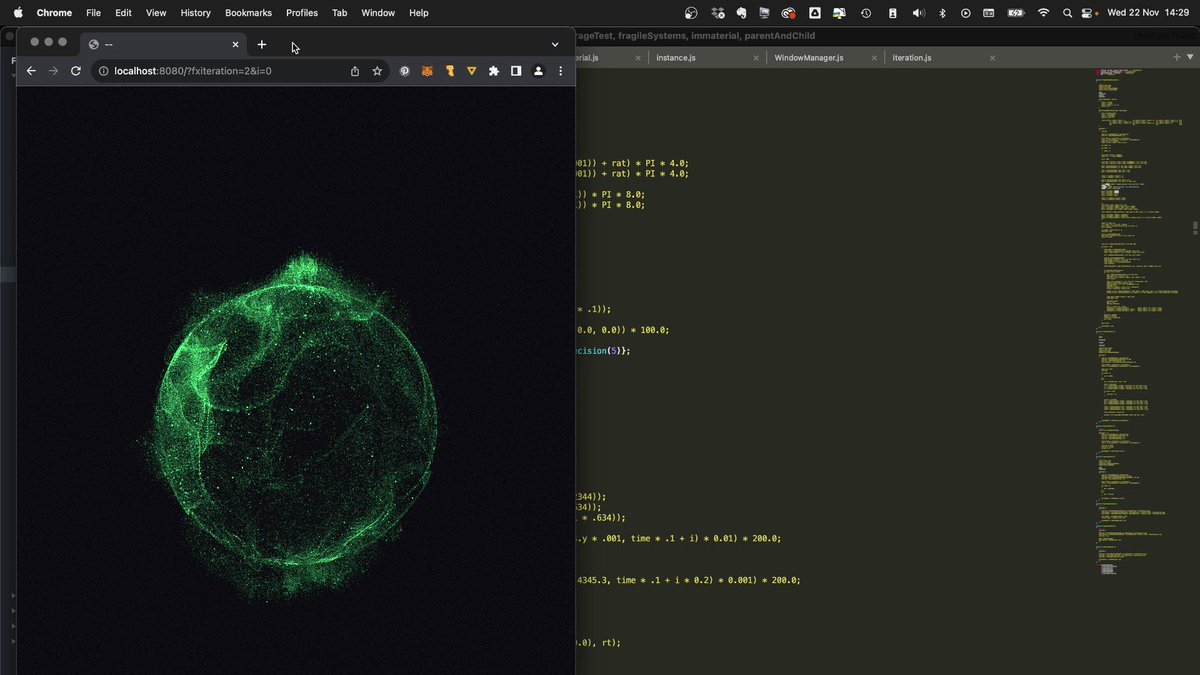Open the Chrome extensions puzzle menu
Viewport: 1200px width, 675px height.
click(x=494, y=71)
